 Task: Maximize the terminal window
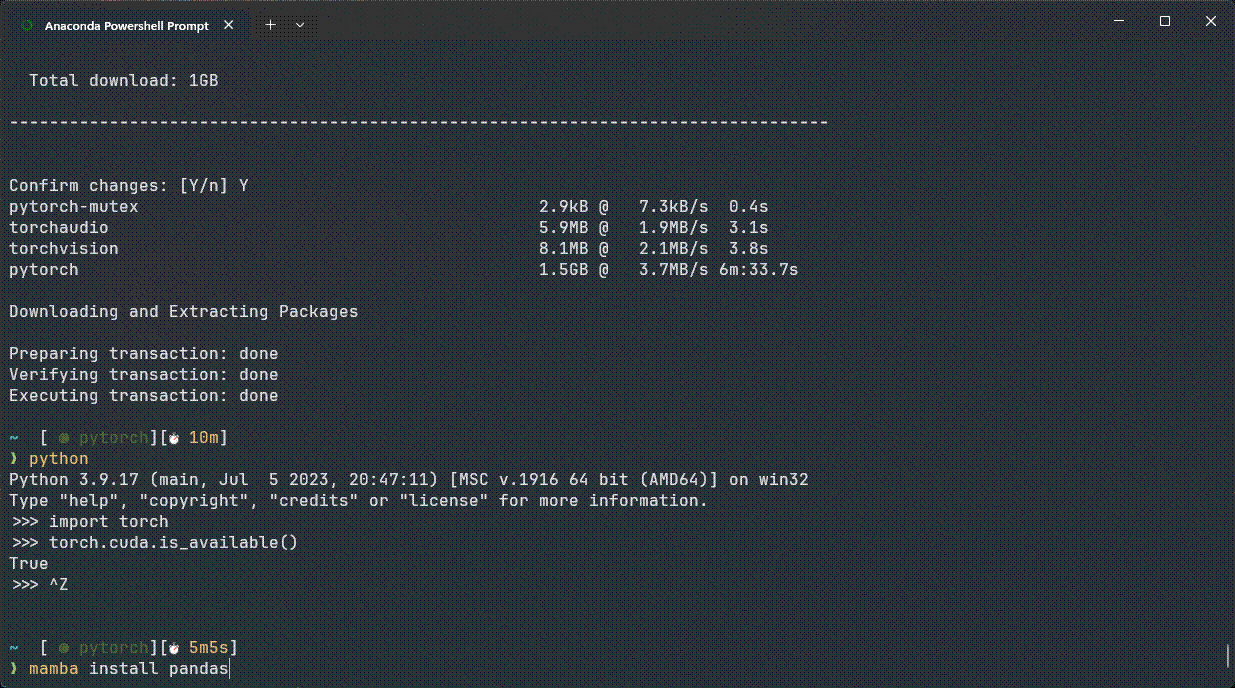click(1164, 21)
